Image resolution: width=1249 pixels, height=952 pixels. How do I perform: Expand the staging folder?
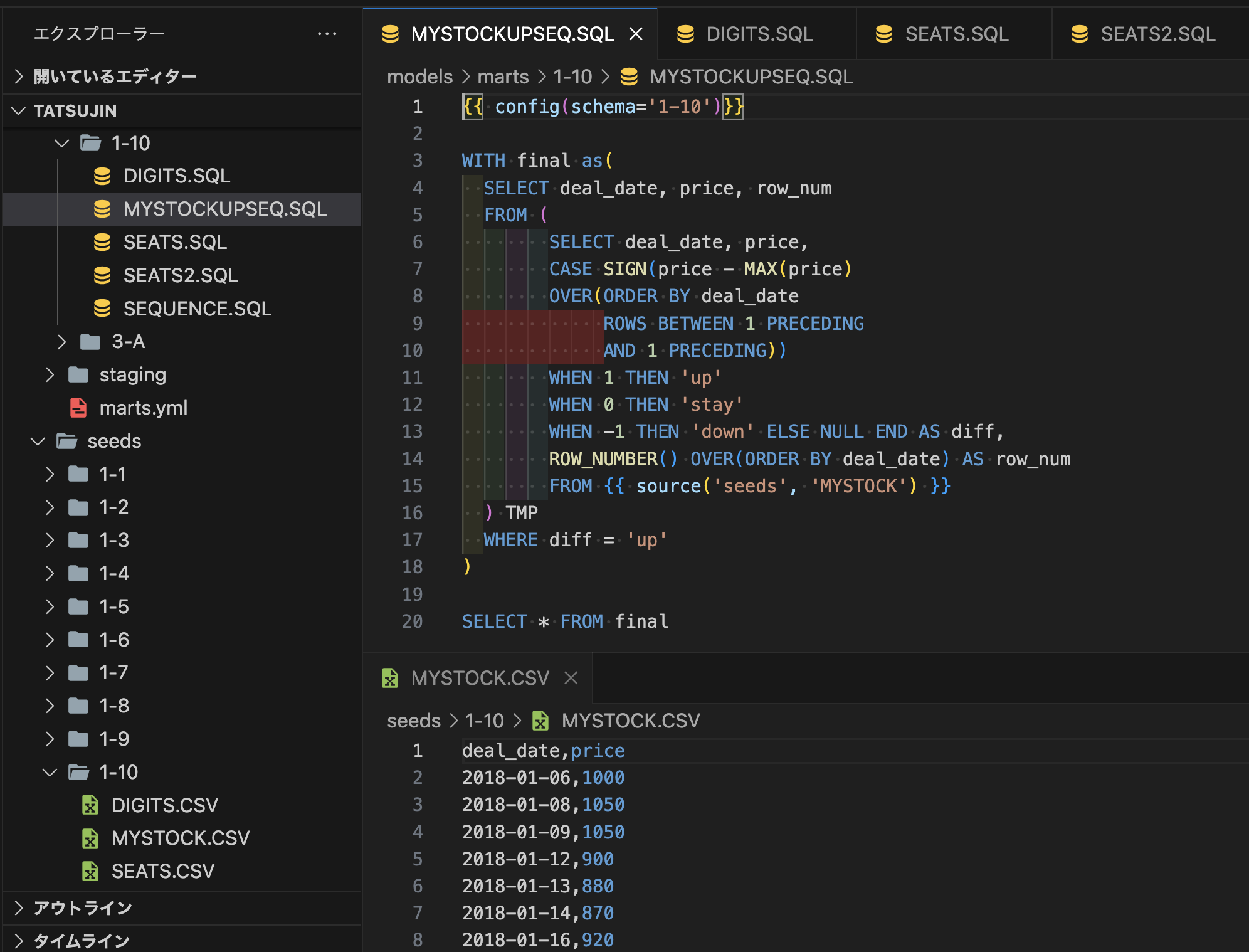point(50,374)
